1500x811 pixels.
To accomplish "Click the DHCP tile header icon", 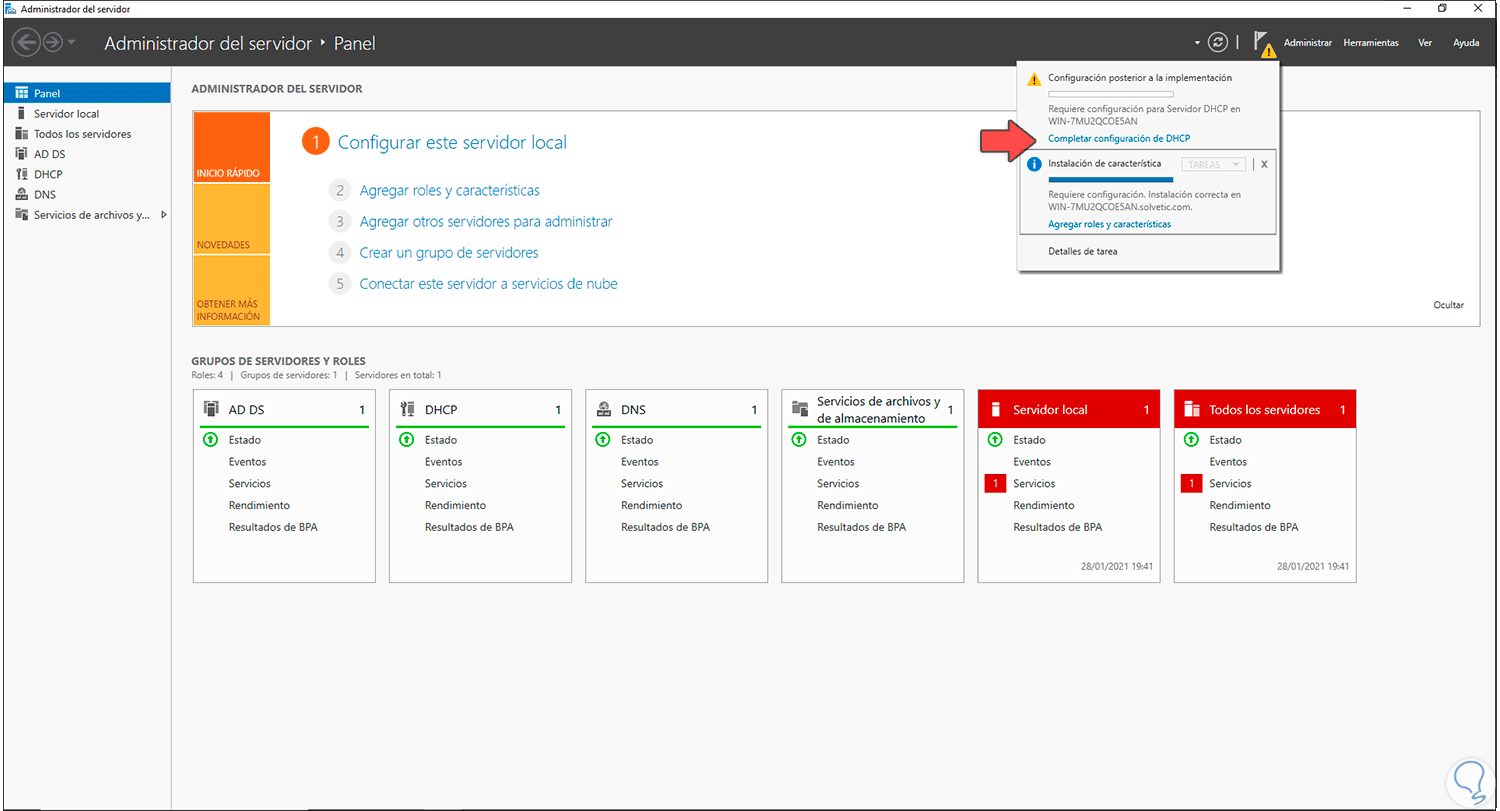I will 407,409.
